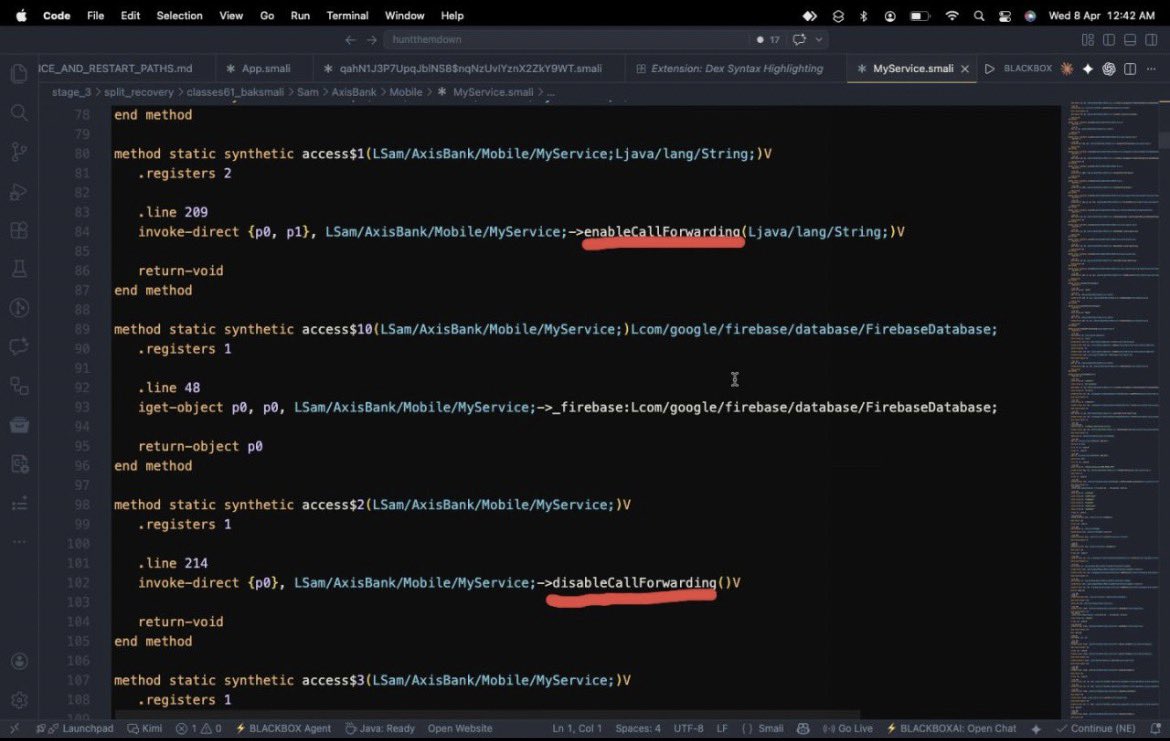Image resolution: width=1170 pixels, height=741 pixels.
Task: Show errors and warnings count in status bar
Action: point(198,728)
